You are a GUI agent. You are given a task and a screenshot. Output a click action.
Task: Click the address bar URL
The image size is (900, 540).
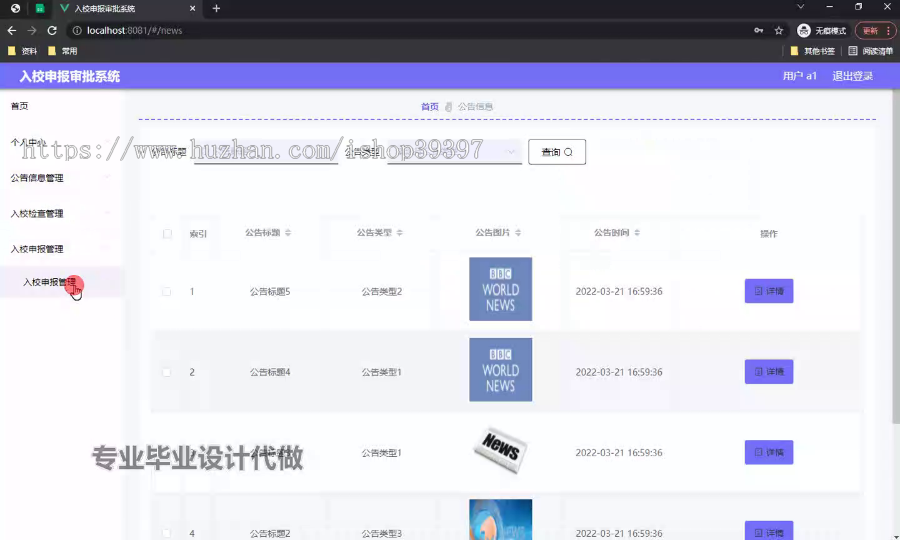pos(134,30)
